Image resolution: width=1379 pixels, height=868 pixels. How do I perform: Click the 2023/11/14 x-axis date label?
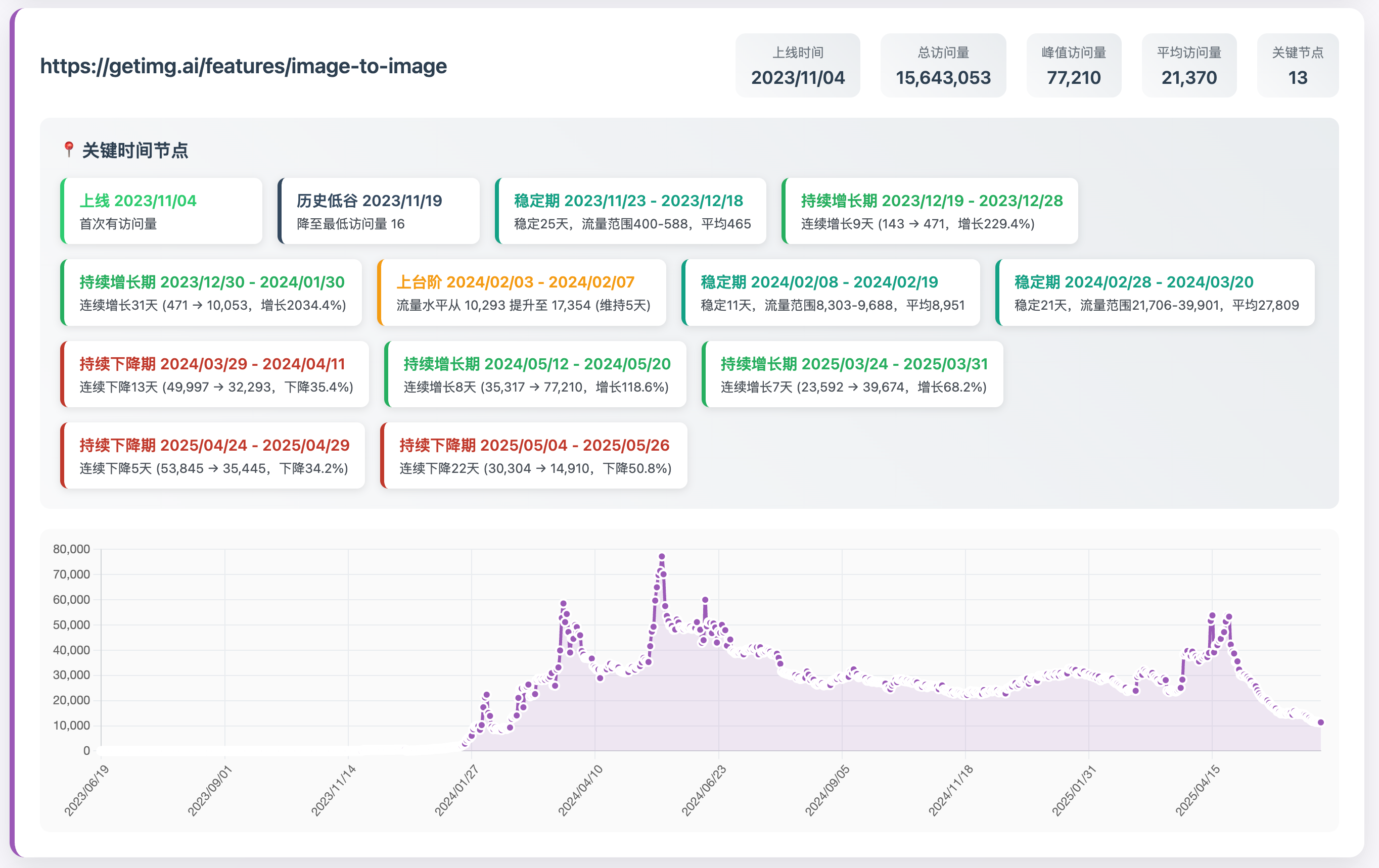click(x=333, y=790)
